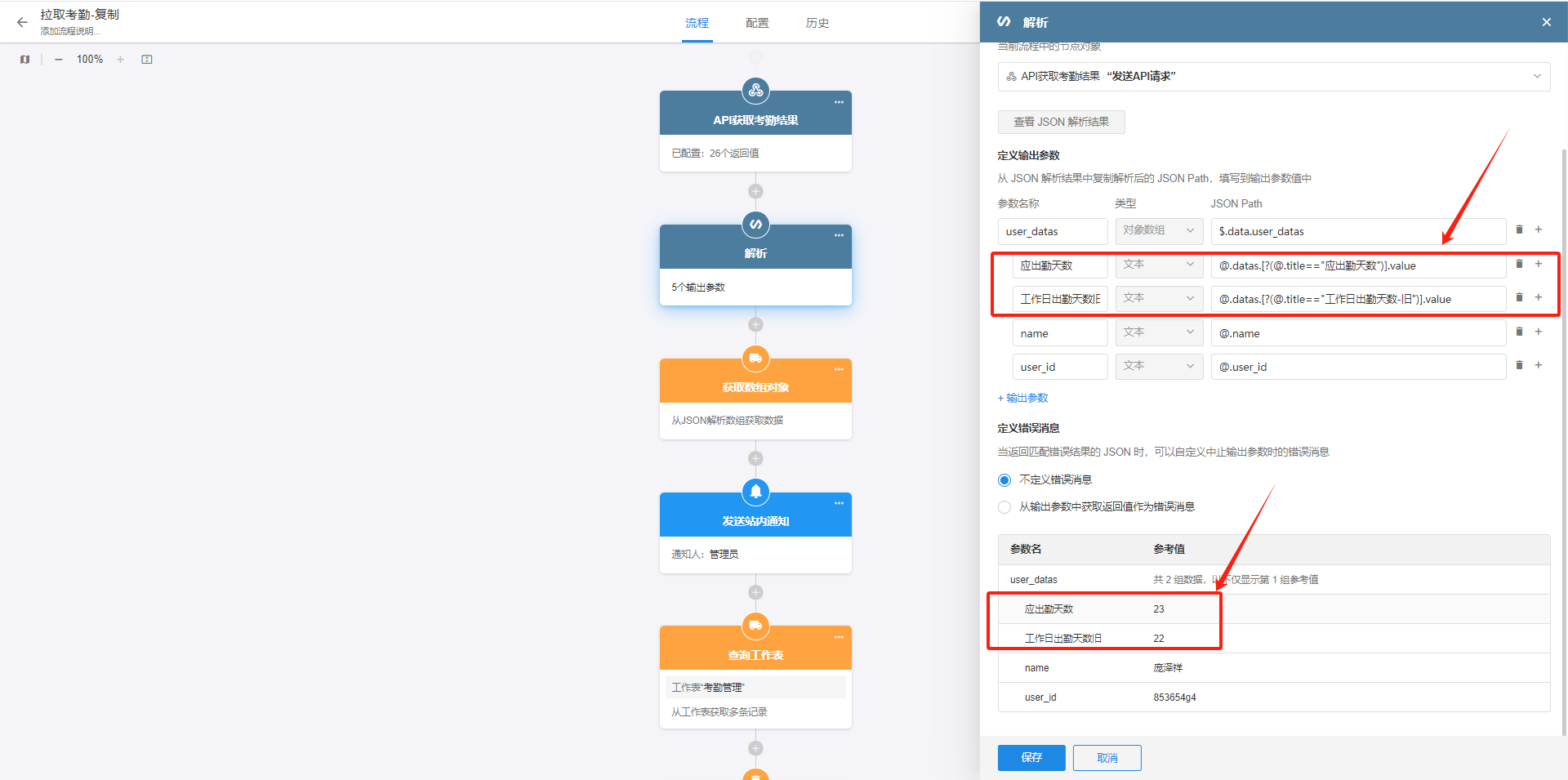Edit the @.name JSON Path field

(1358, 333)
